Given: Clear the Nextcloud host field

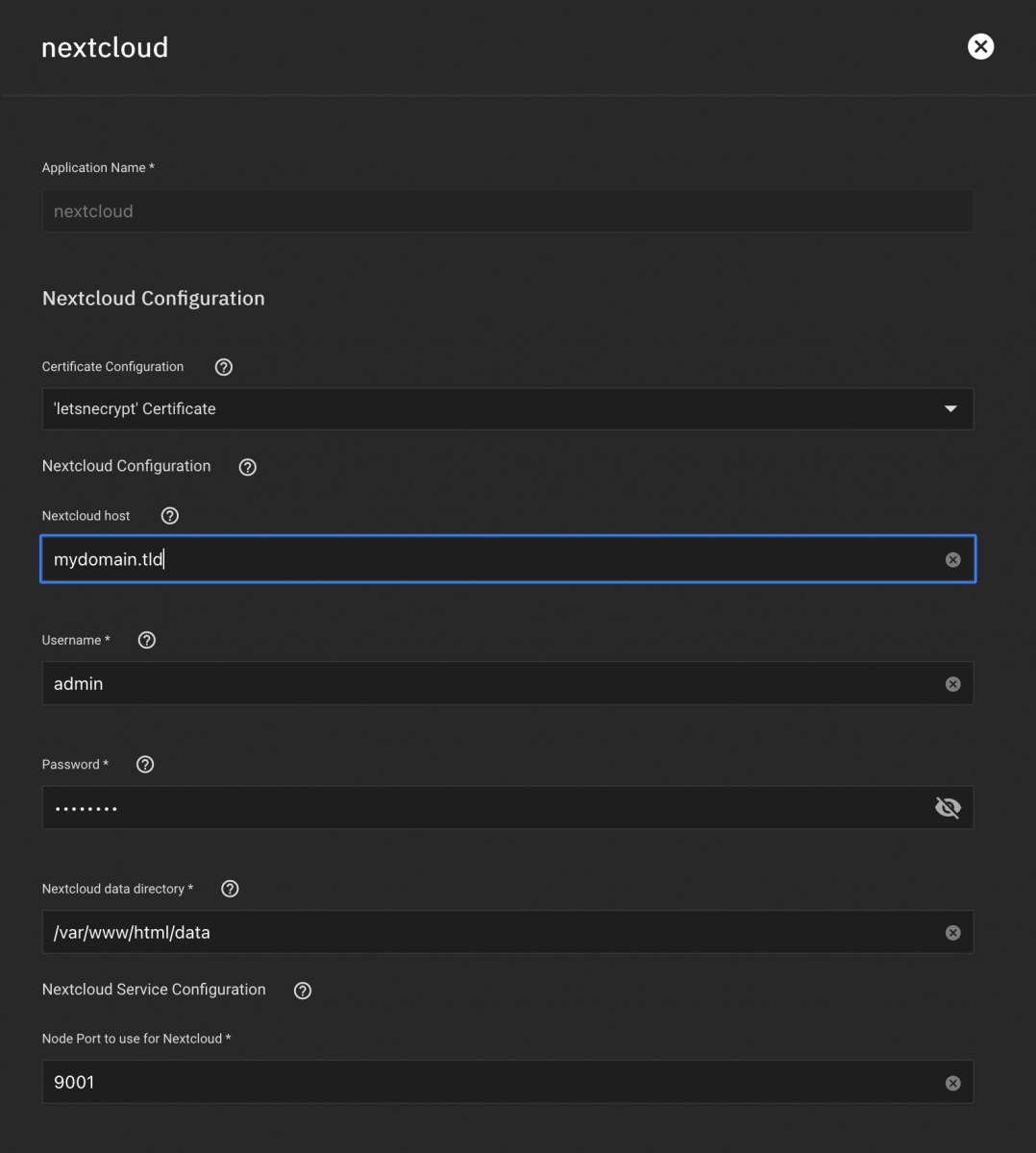Looking at the screenshot, I should [x=952, y=560].
